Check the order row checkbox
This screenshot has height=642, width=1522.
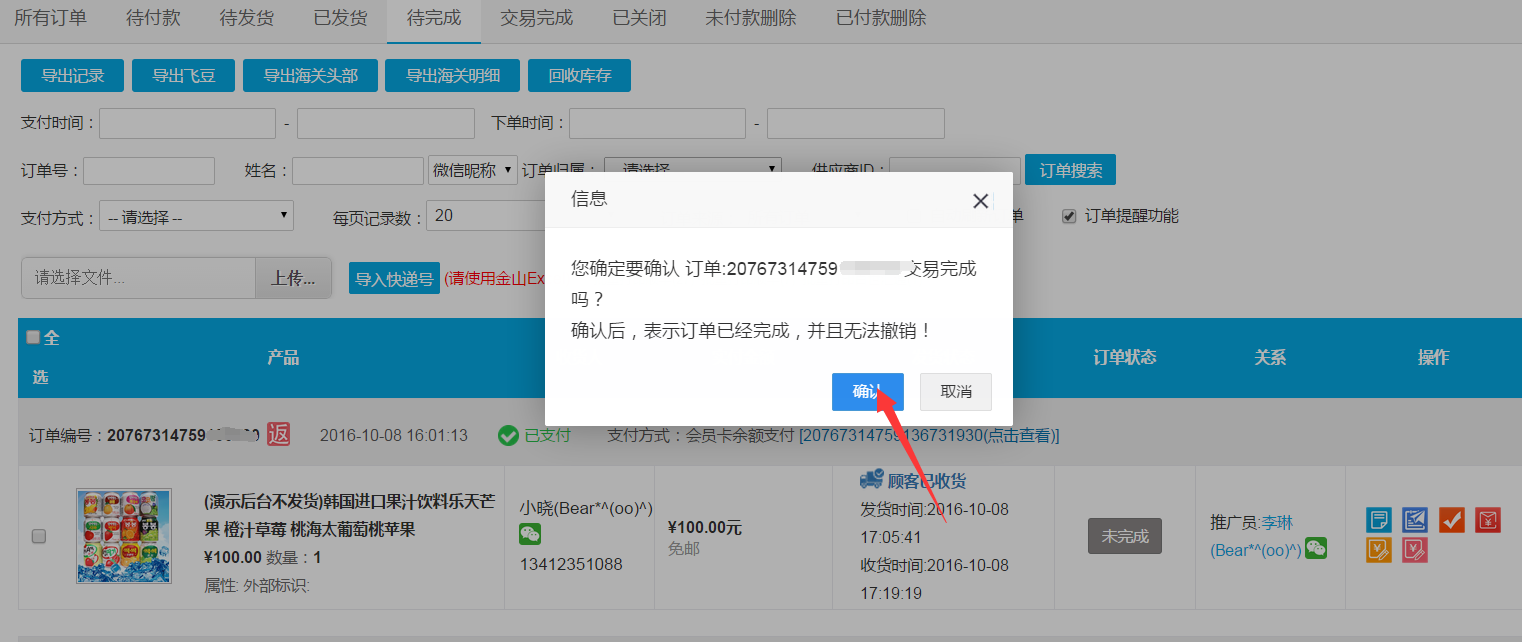coord(39,537)
